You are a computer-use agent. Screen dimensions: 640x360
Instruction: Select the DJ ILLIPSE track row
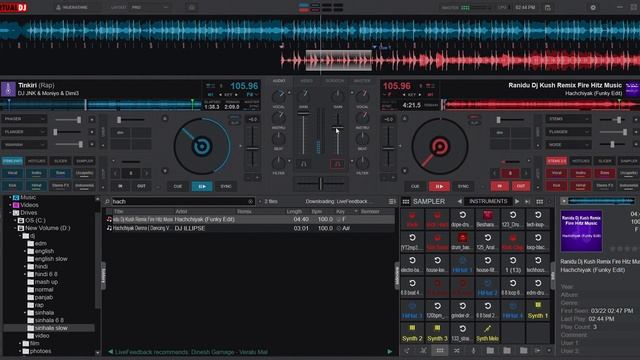click(250, 228)
